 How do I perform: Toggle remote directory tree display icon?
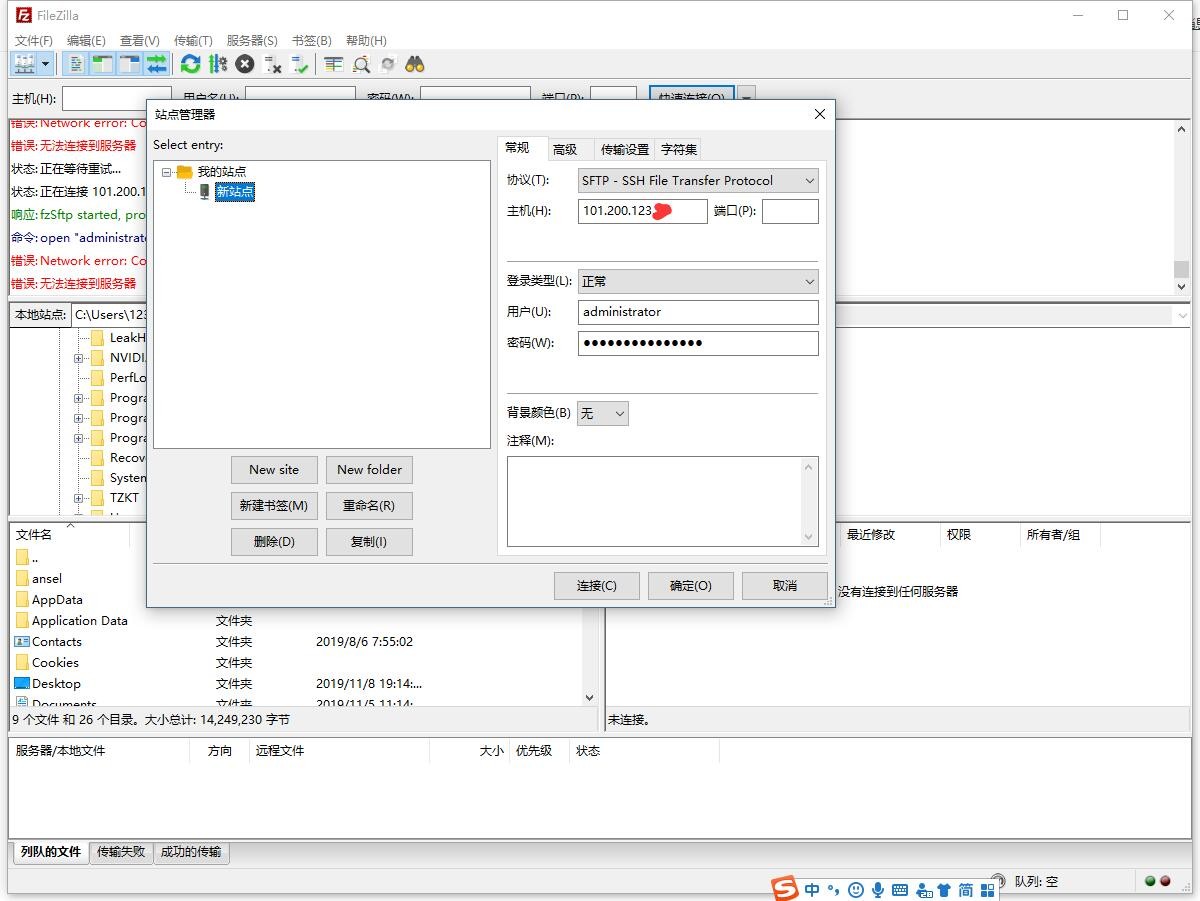coord(129,64)
